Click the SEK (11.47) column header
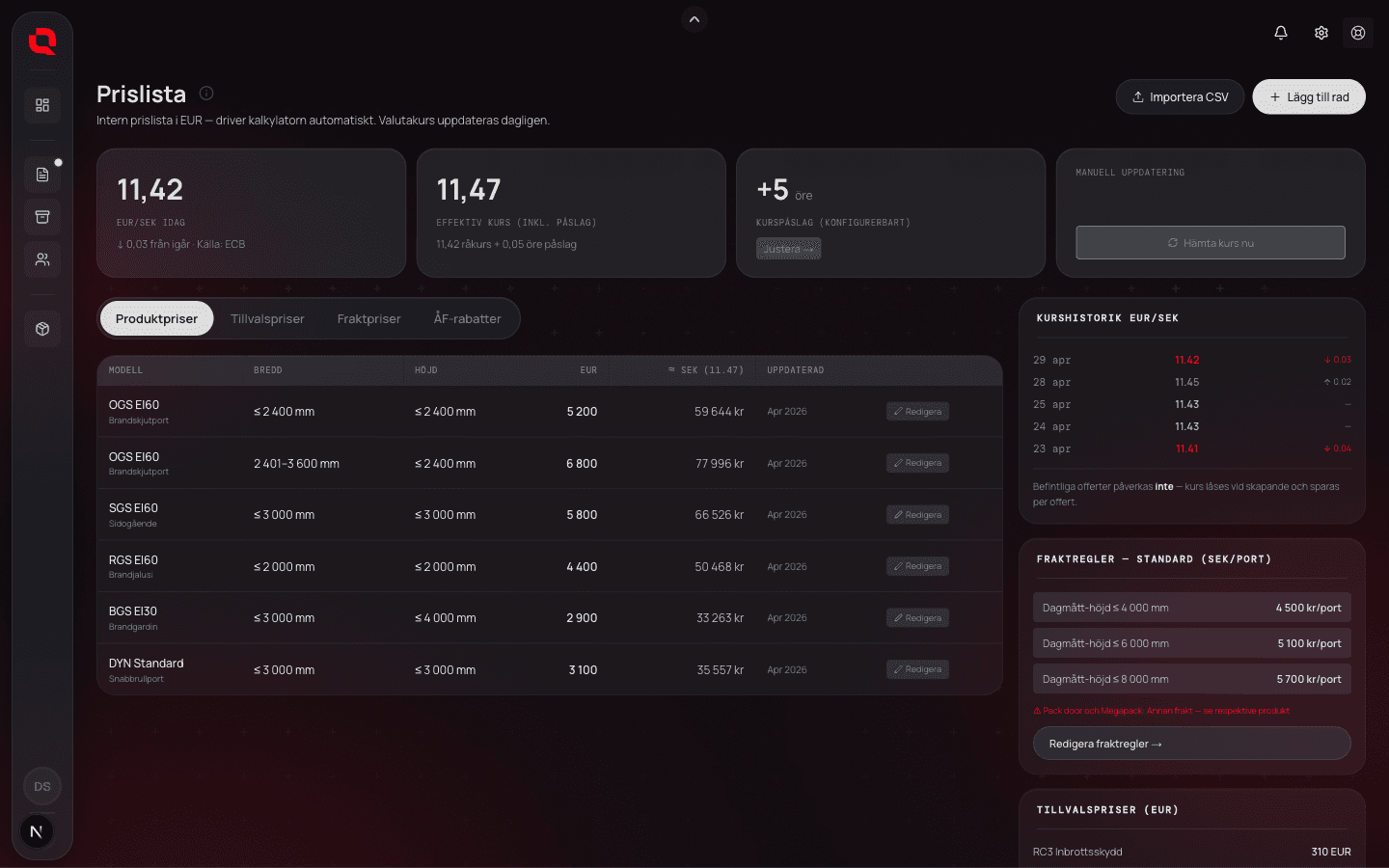Image resolution: width=1389 pixels, height=868 pixels. [706, 370]
